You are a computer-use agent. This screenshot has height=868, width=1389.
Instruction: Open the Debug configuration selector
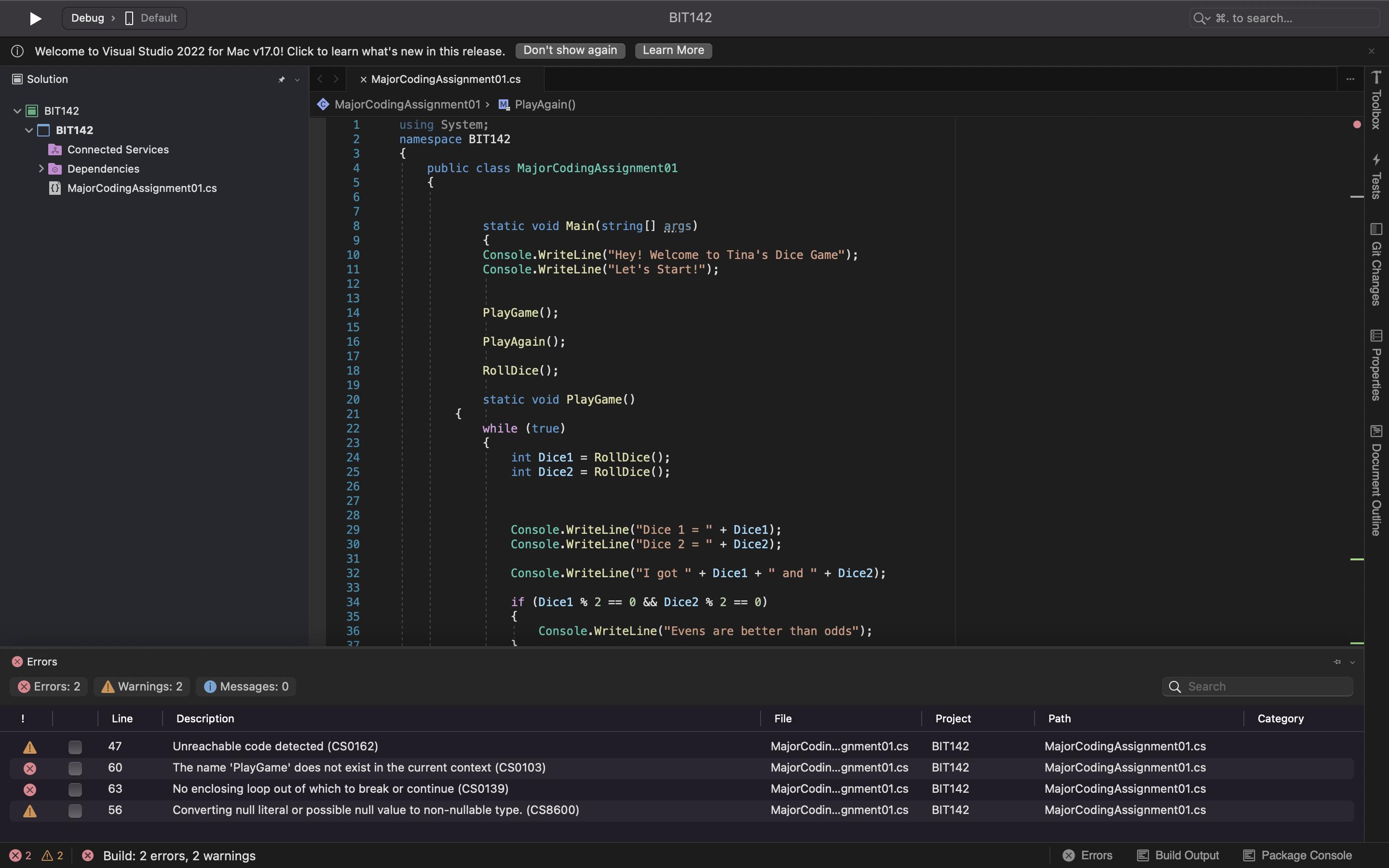[87, 18]
